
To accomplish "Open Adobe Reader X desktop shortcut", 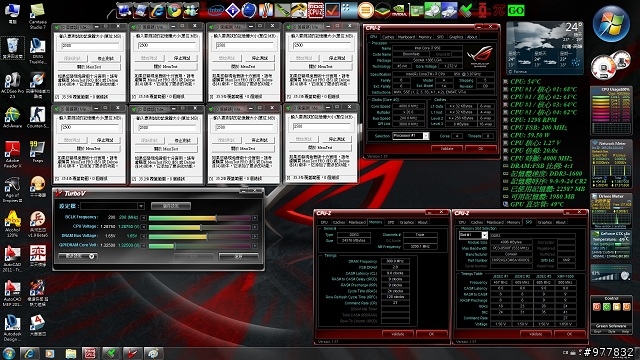I will click(12, 154).
